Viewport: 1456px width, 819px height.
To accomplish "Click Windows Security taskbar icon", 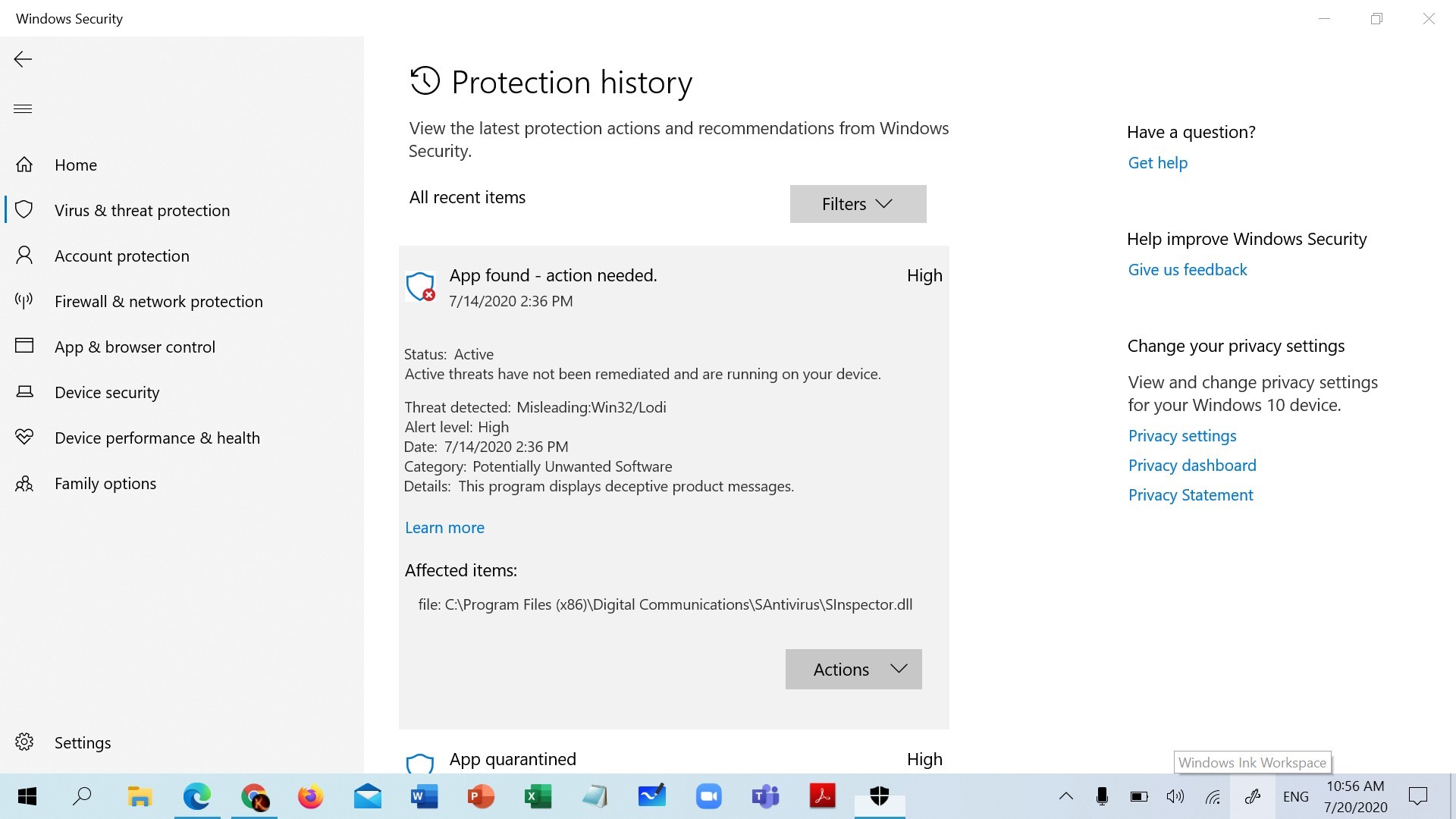I will click(880, 796).
